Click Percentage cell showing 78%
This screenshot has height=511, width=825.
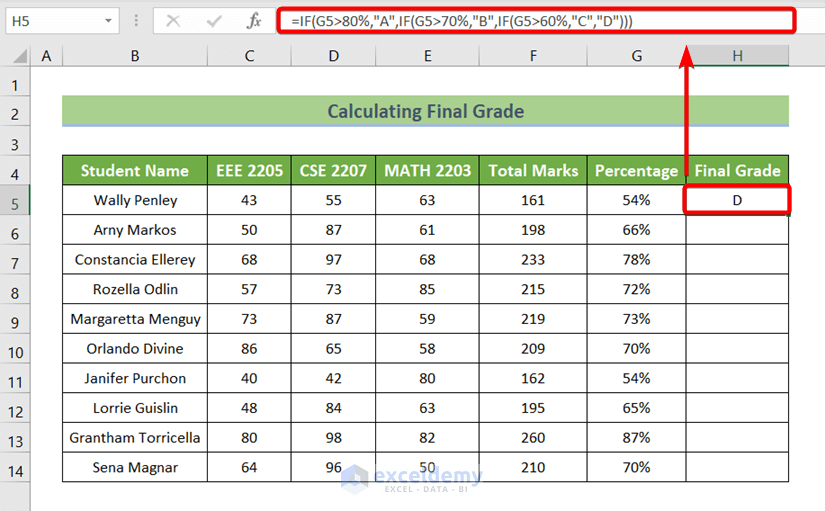coord(637,259)
